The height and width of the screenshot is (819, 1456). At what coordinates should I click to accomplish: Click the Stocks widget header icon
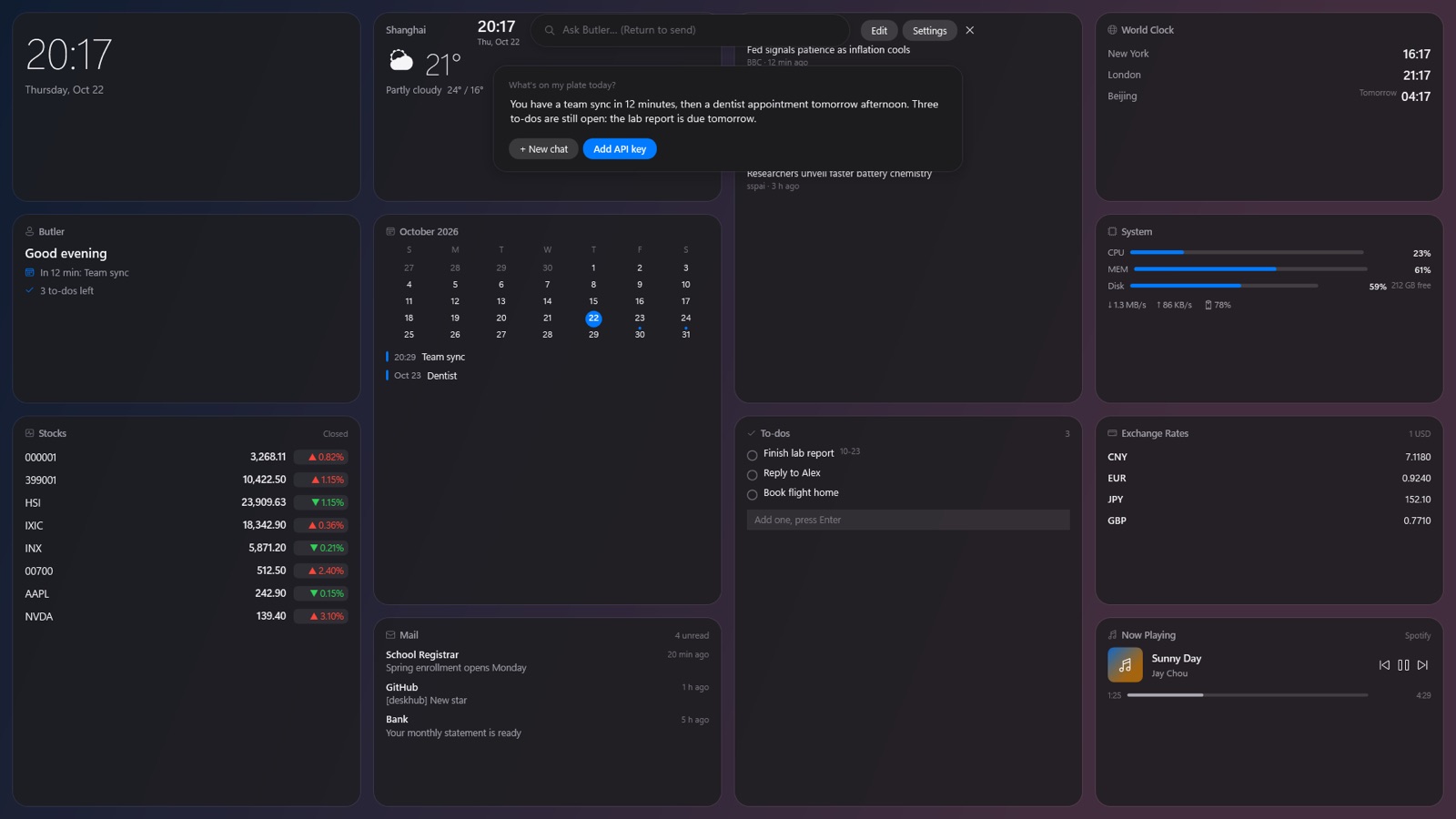point(30,433)
